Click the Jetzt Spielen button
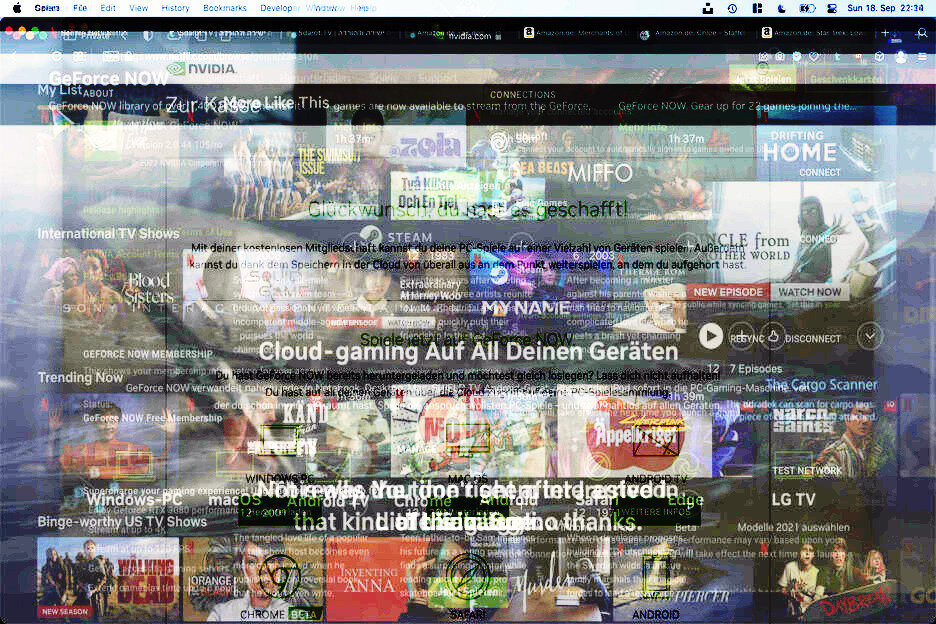The width and height of the screenshot is (936, 624). [762, 78]
